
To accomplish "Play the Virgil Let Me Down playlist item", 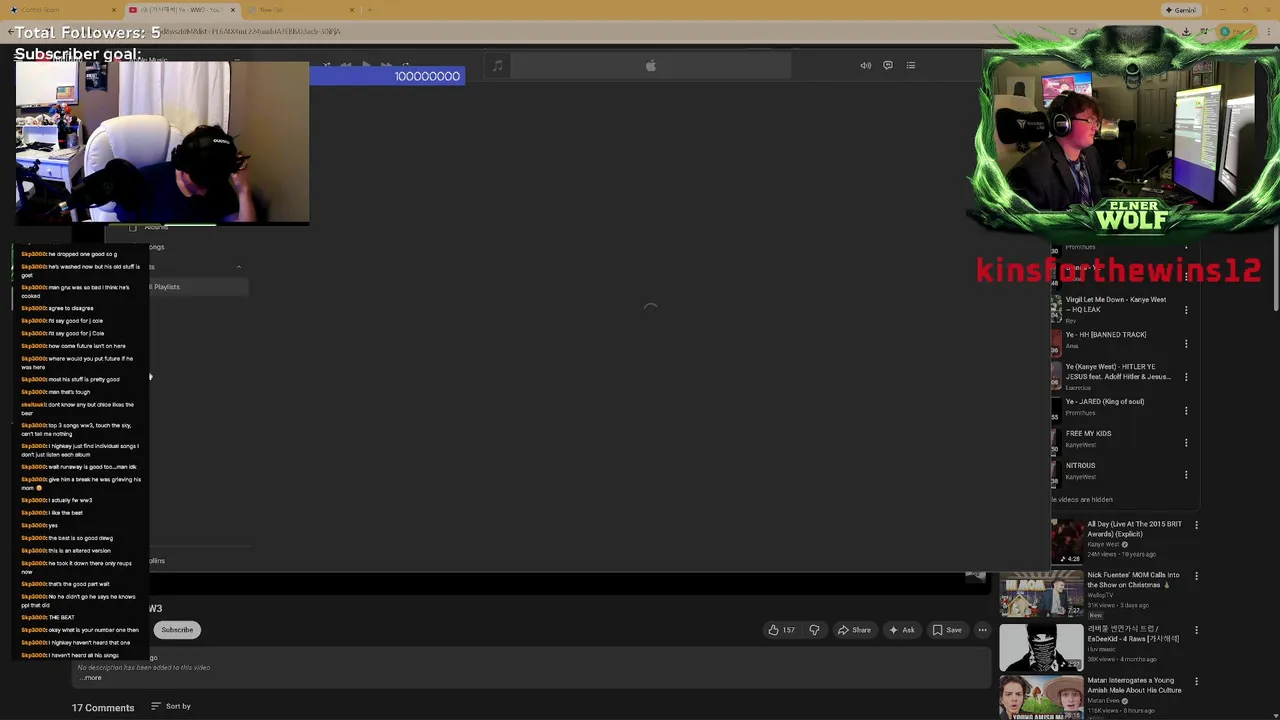I will 1116,306.
